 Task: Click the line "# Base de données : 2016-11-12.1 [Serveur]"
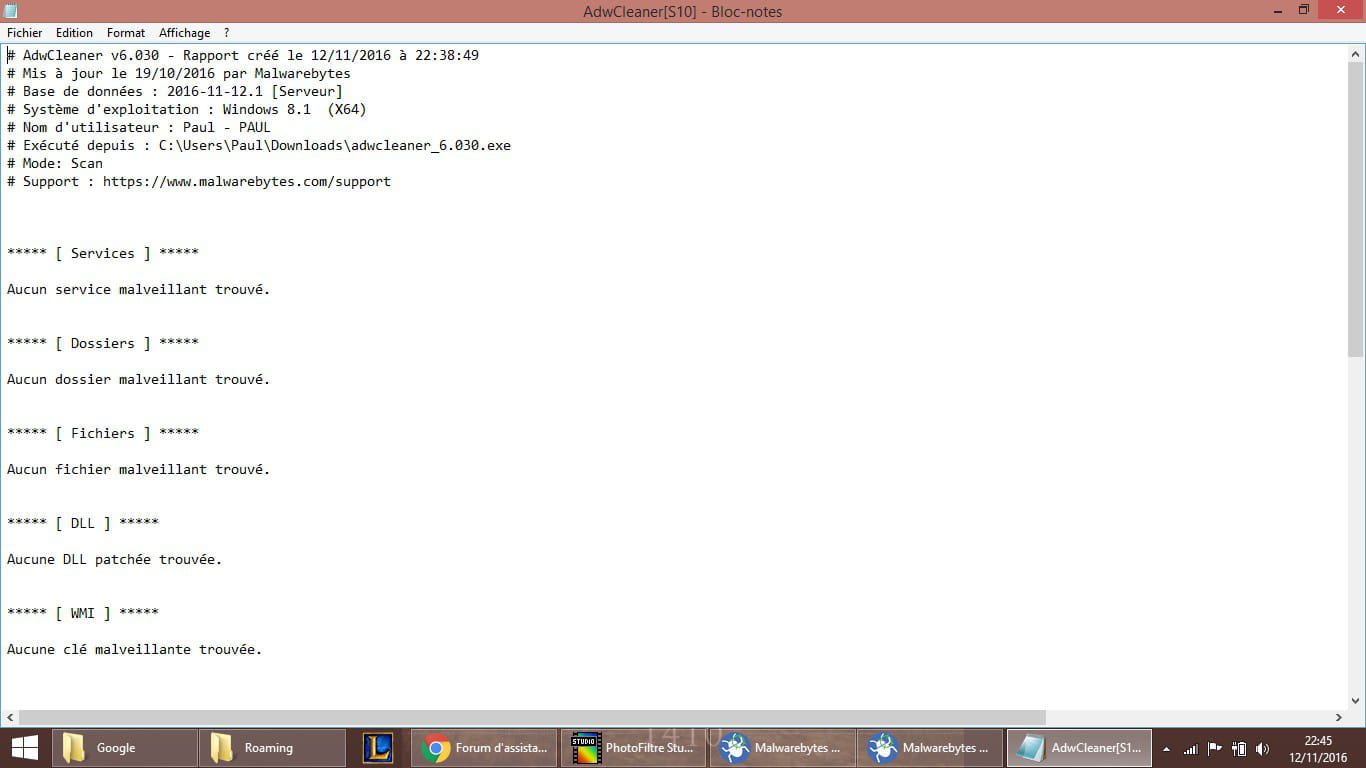[x=175, y=91]
